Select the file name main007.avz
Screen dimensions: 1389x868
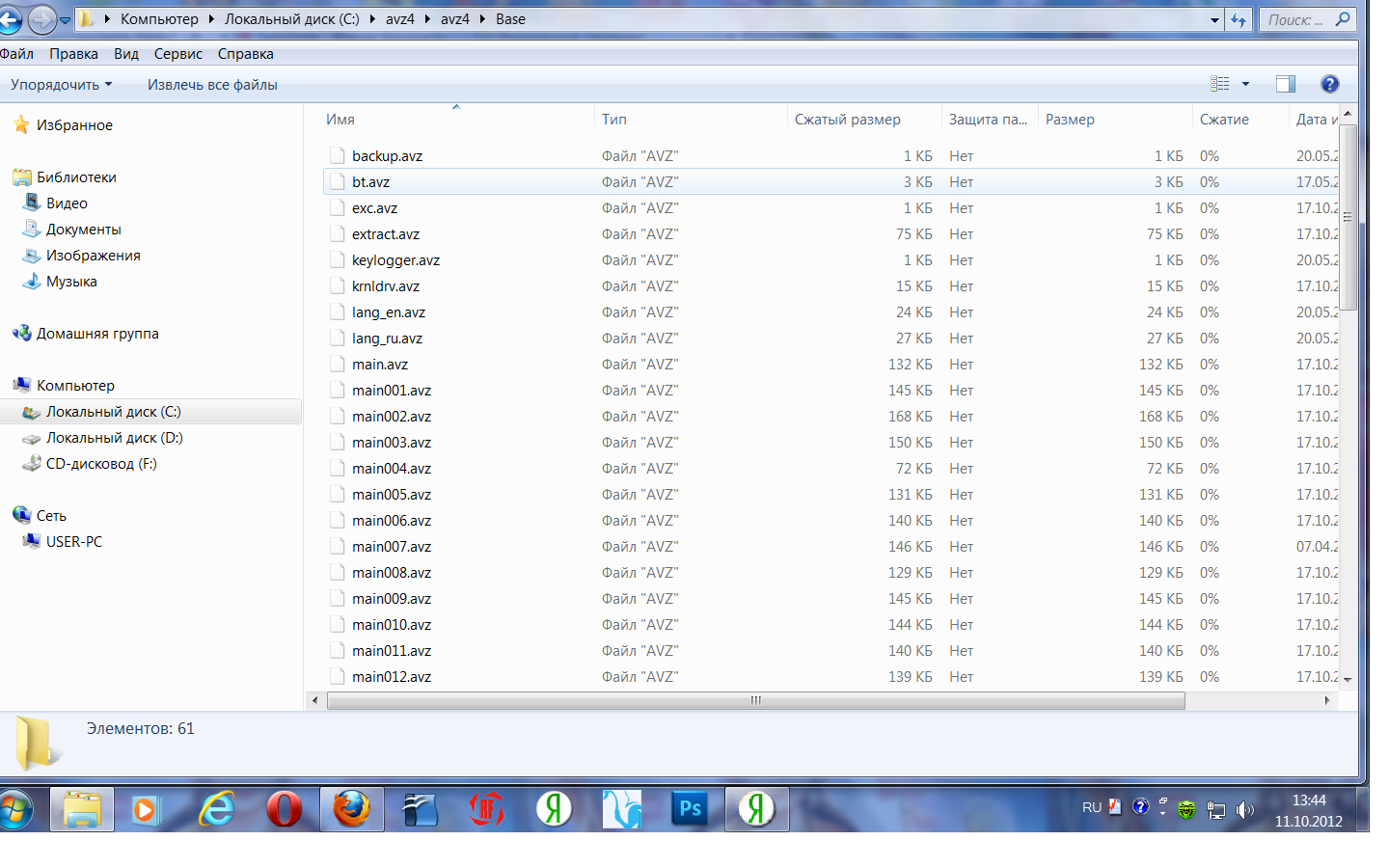[392, 546]
